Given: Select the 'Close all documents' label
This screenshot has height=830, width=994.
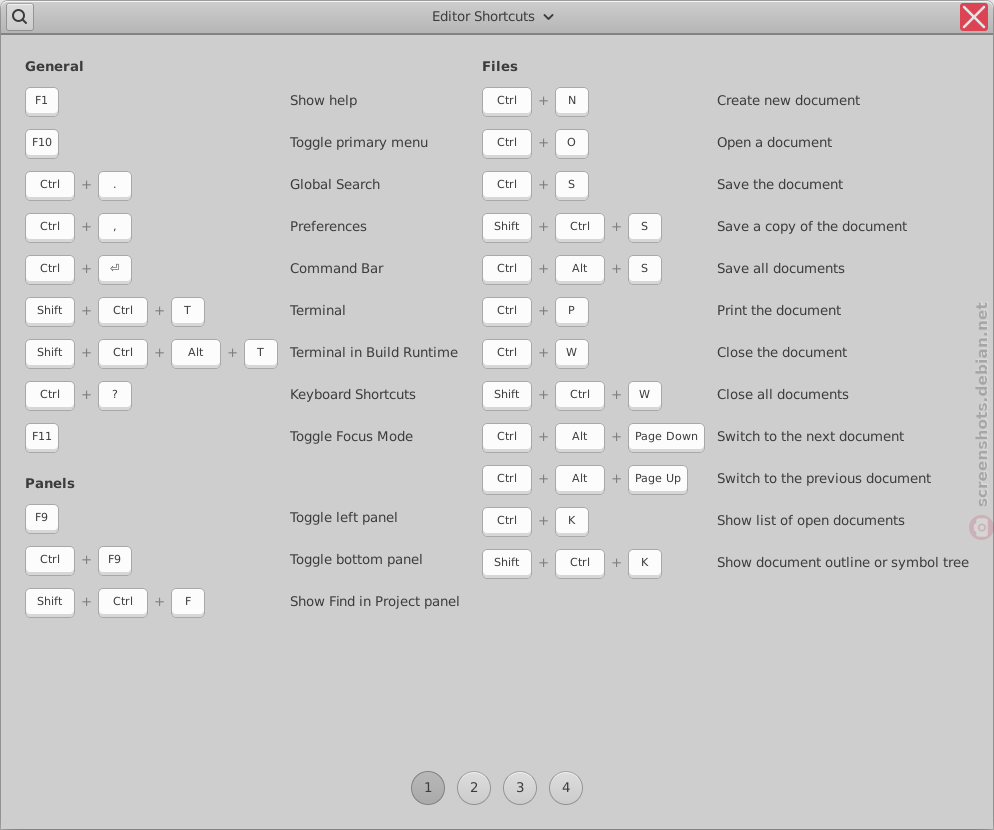Looking at the screenshot, I should (x=782, y=394).
